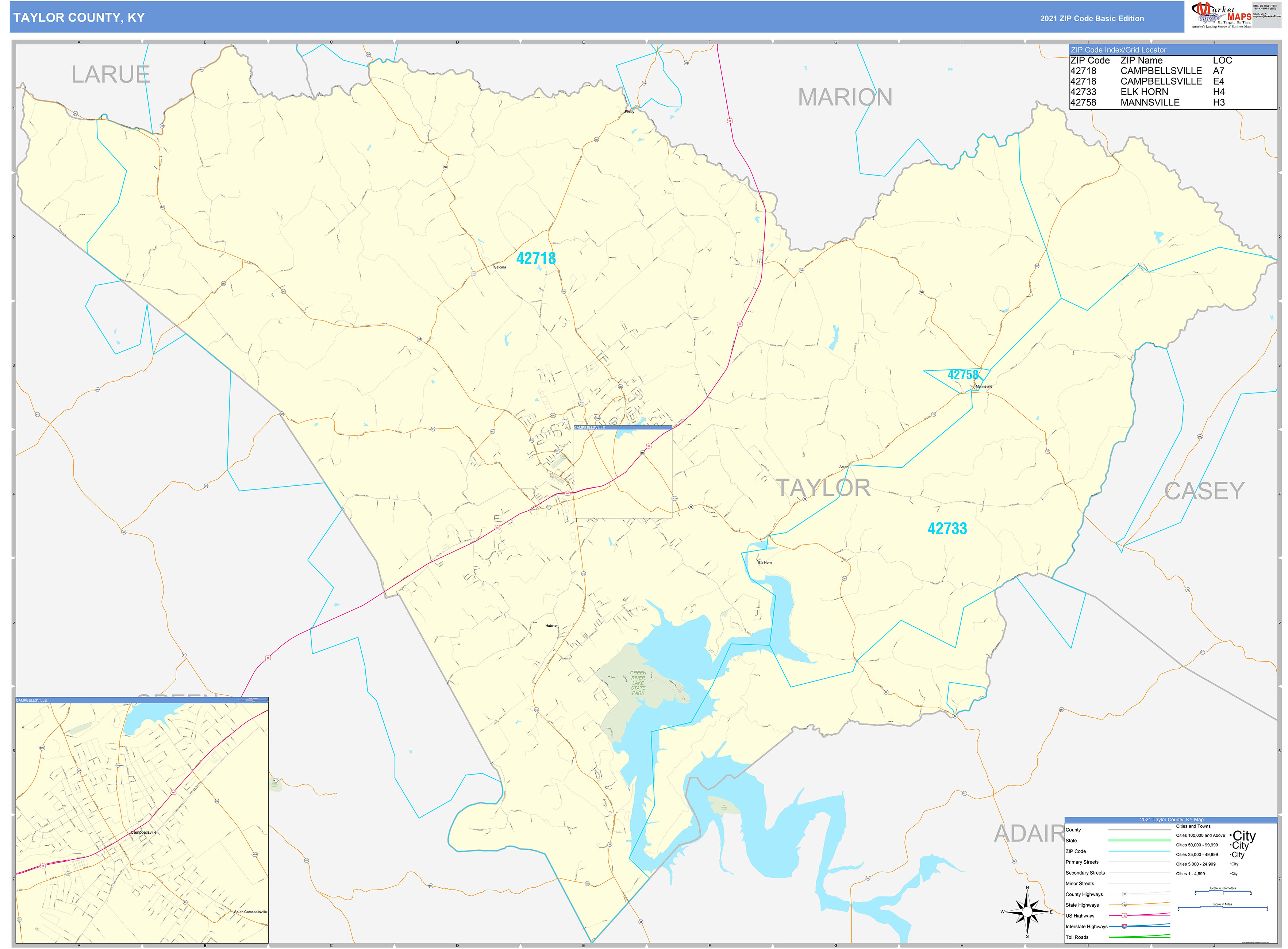
Task: Click the County Highways marker in legend
Action: pyautogui.click(x=1124, y=894)
